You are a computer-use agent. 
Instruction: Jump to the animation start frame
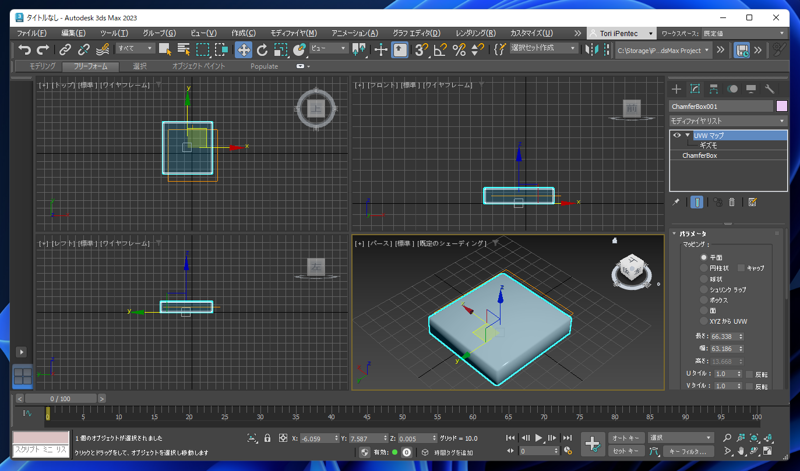510,438
